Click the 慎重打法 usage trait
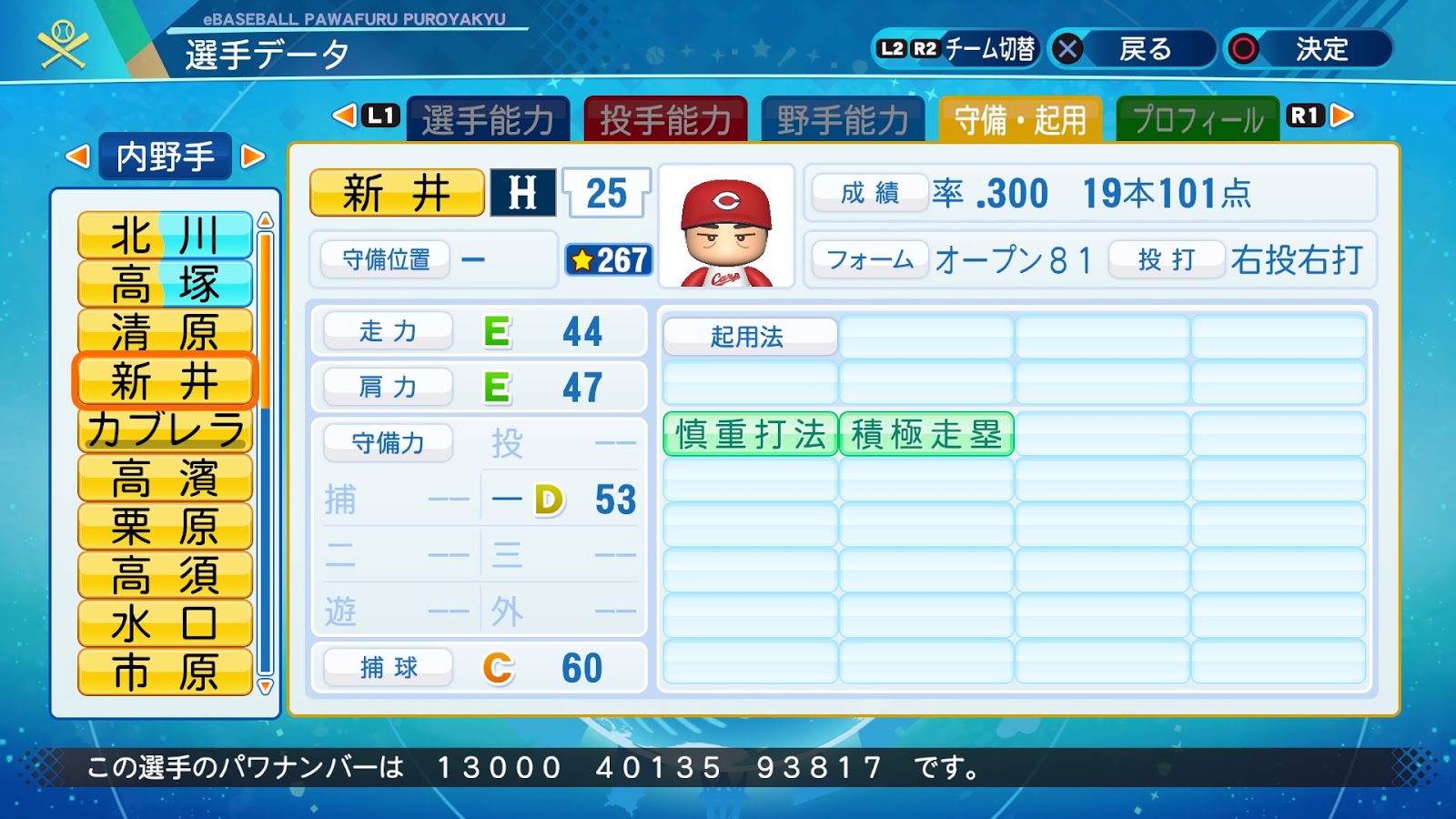Viewport: 1456px width, 819px height. [x=751, y=434]
